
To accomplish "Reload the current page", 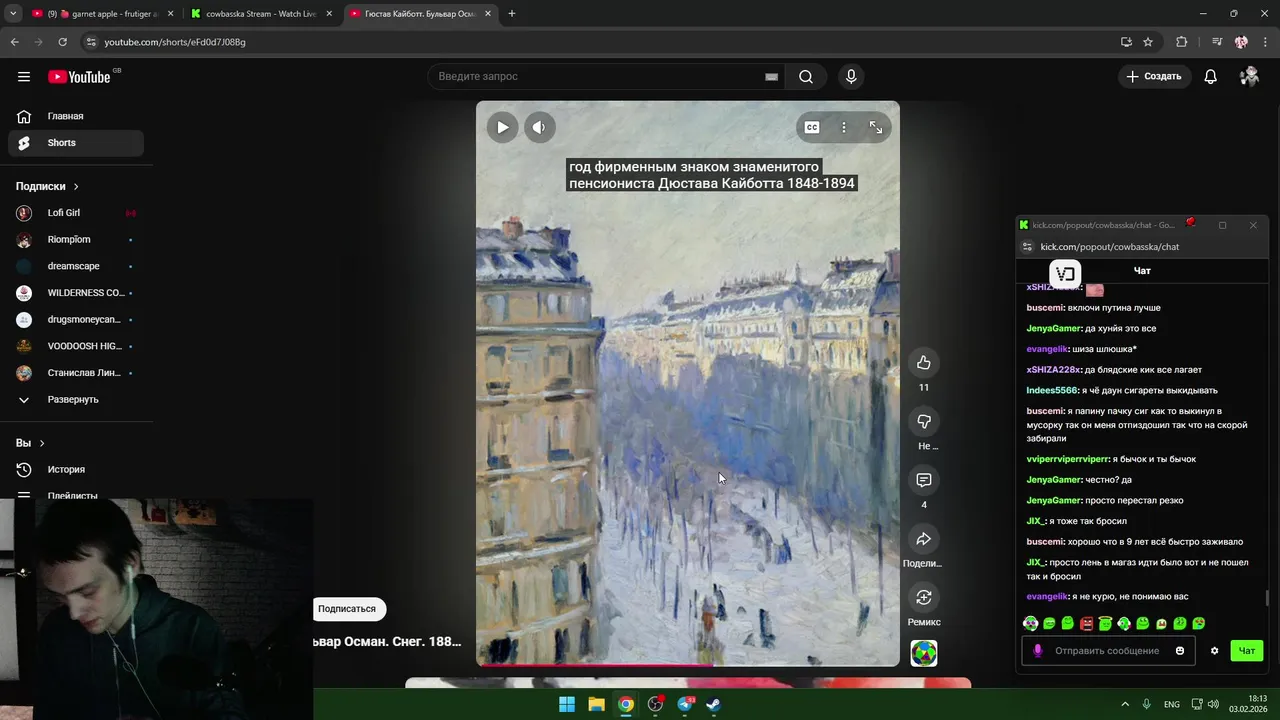I will point(62,42).
